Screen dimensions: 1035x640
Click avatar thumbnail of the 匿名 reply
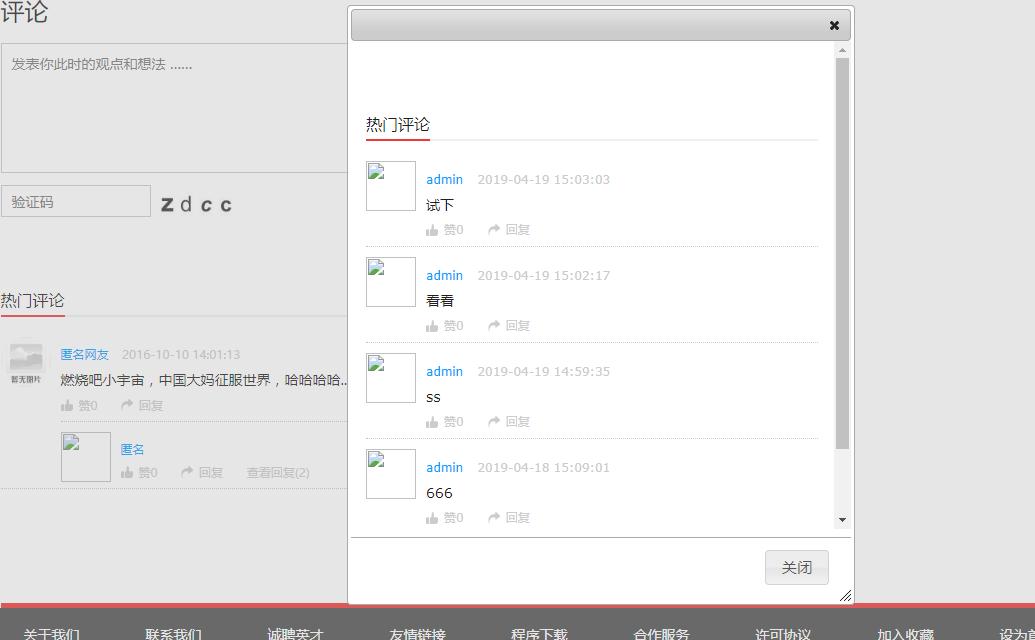(x=86, y=457)
